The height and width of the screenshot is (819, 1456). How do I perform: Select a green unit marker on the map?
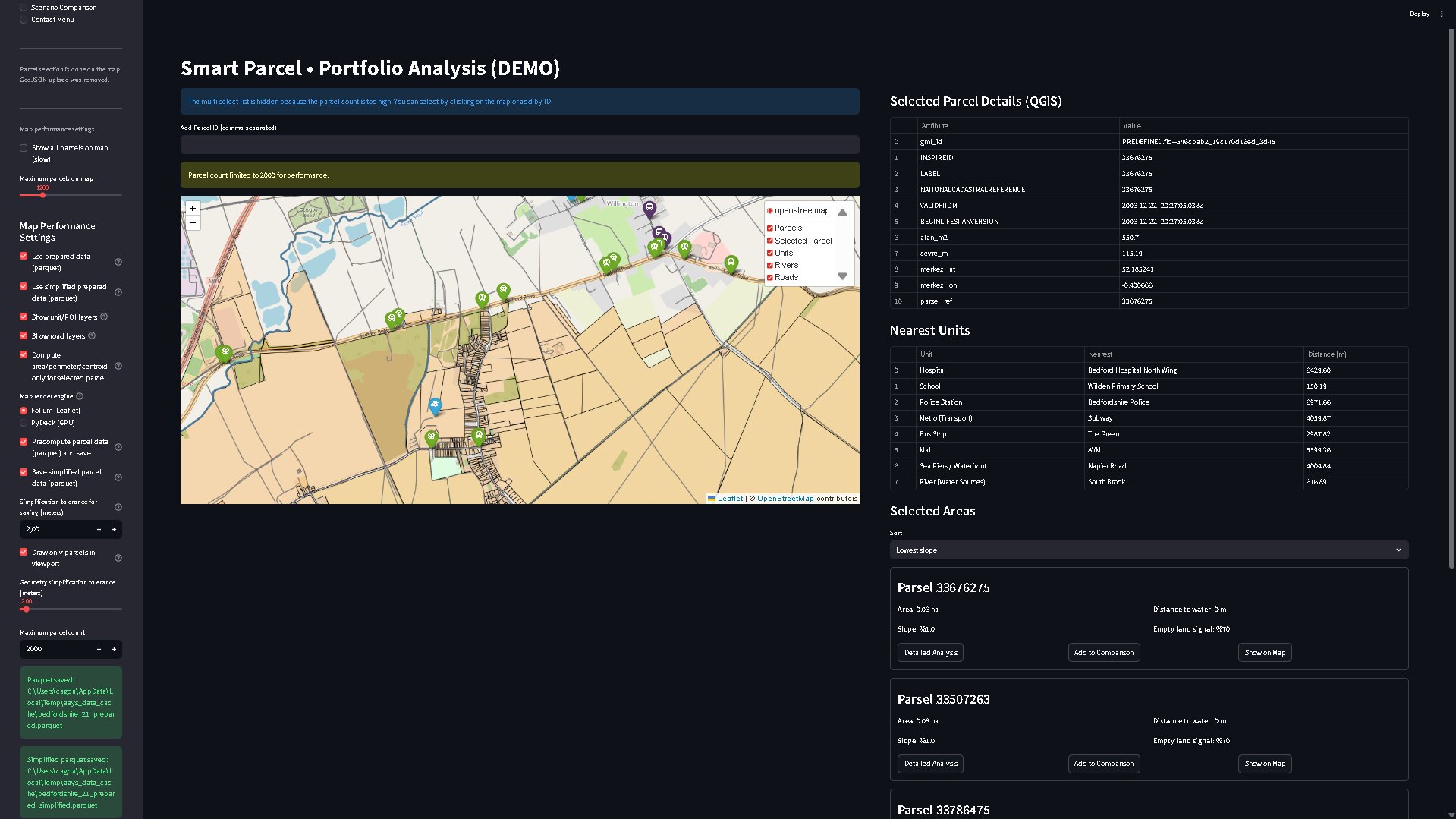[x=225, y=351]
